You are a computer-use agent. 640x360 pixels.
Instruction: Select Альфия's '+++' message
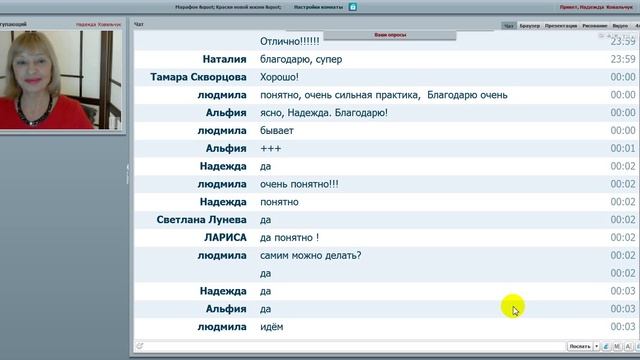(x=271, y=149)
